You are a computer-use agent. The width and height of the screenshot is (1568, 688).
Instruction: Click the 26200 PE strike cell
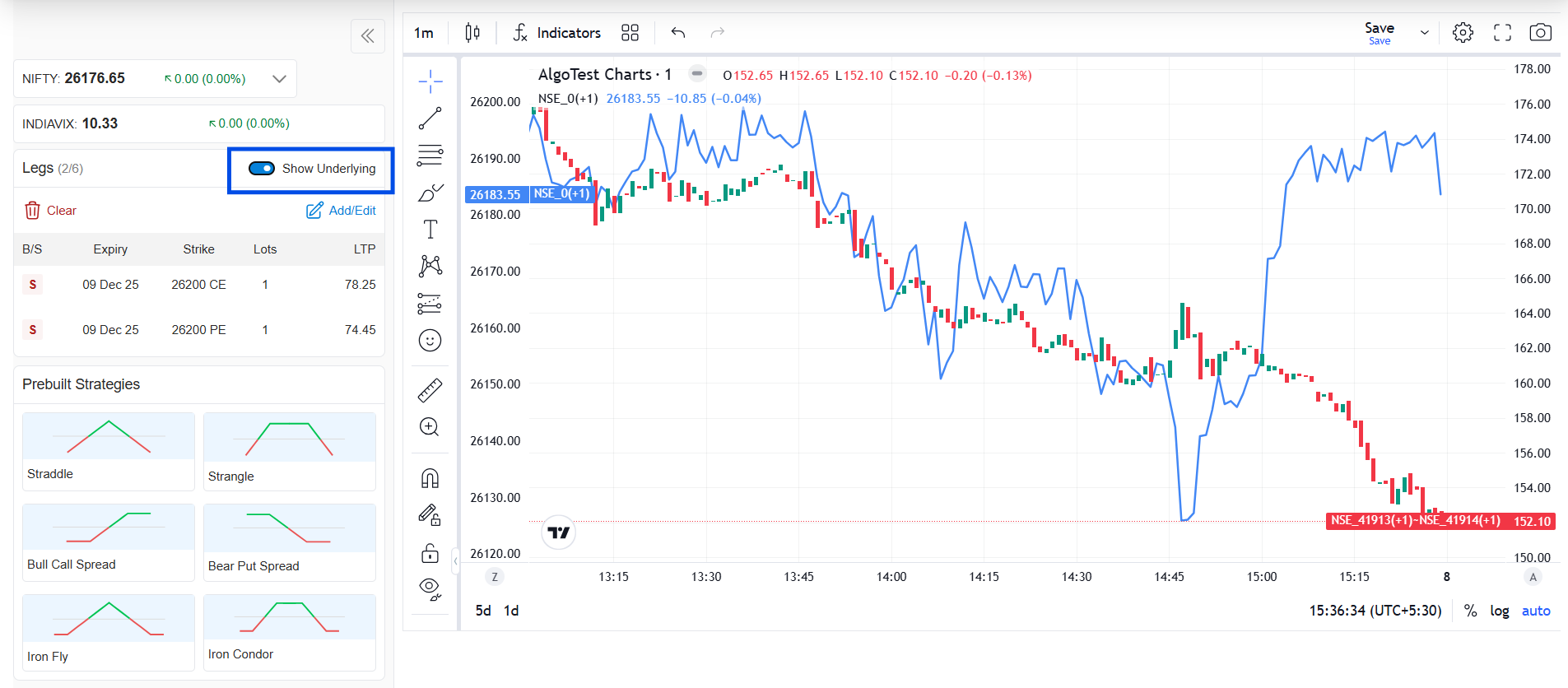click(x=198, y=330)
